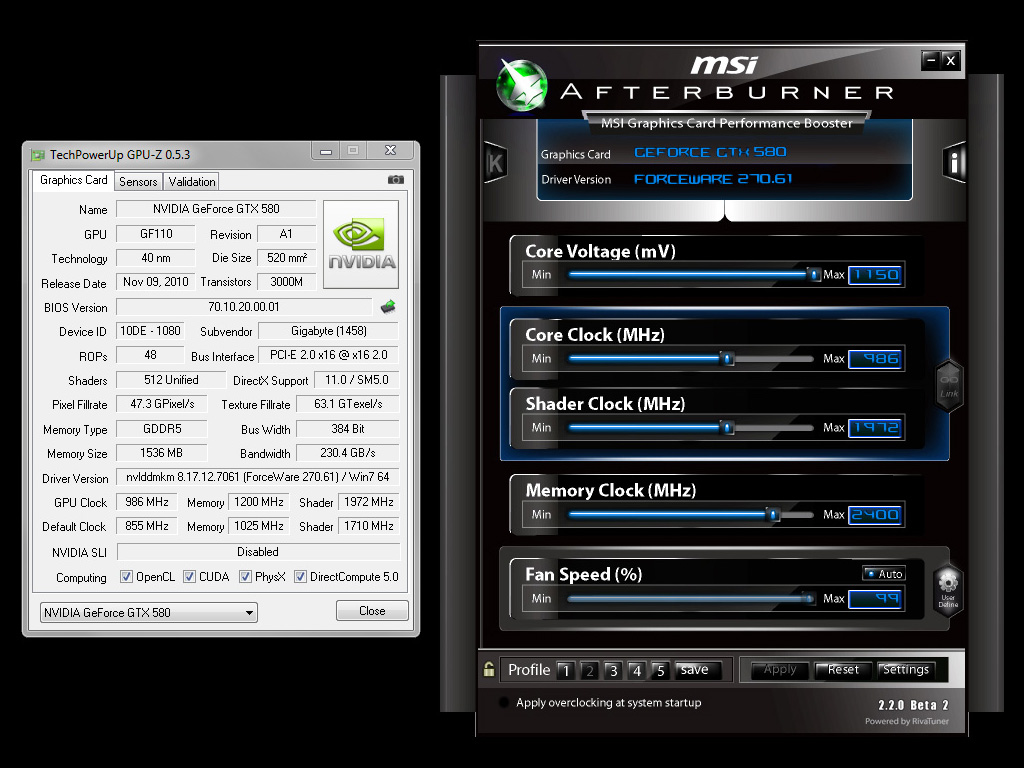Click the Core Clock value box 986
The height and width of the screenshot is (768, 1024).
[x=875, y=359]
